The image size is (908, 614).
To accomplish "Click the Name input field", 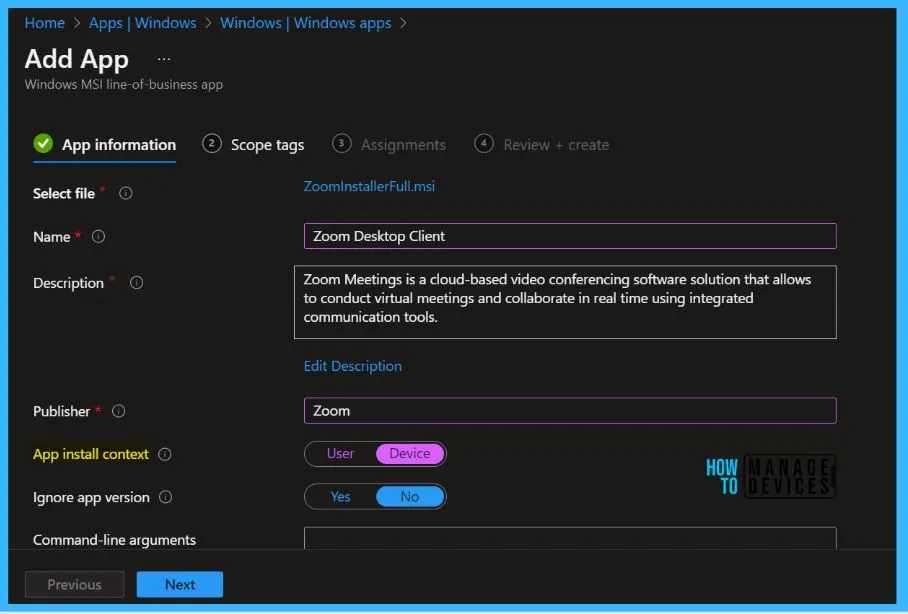I will point(570,236).
